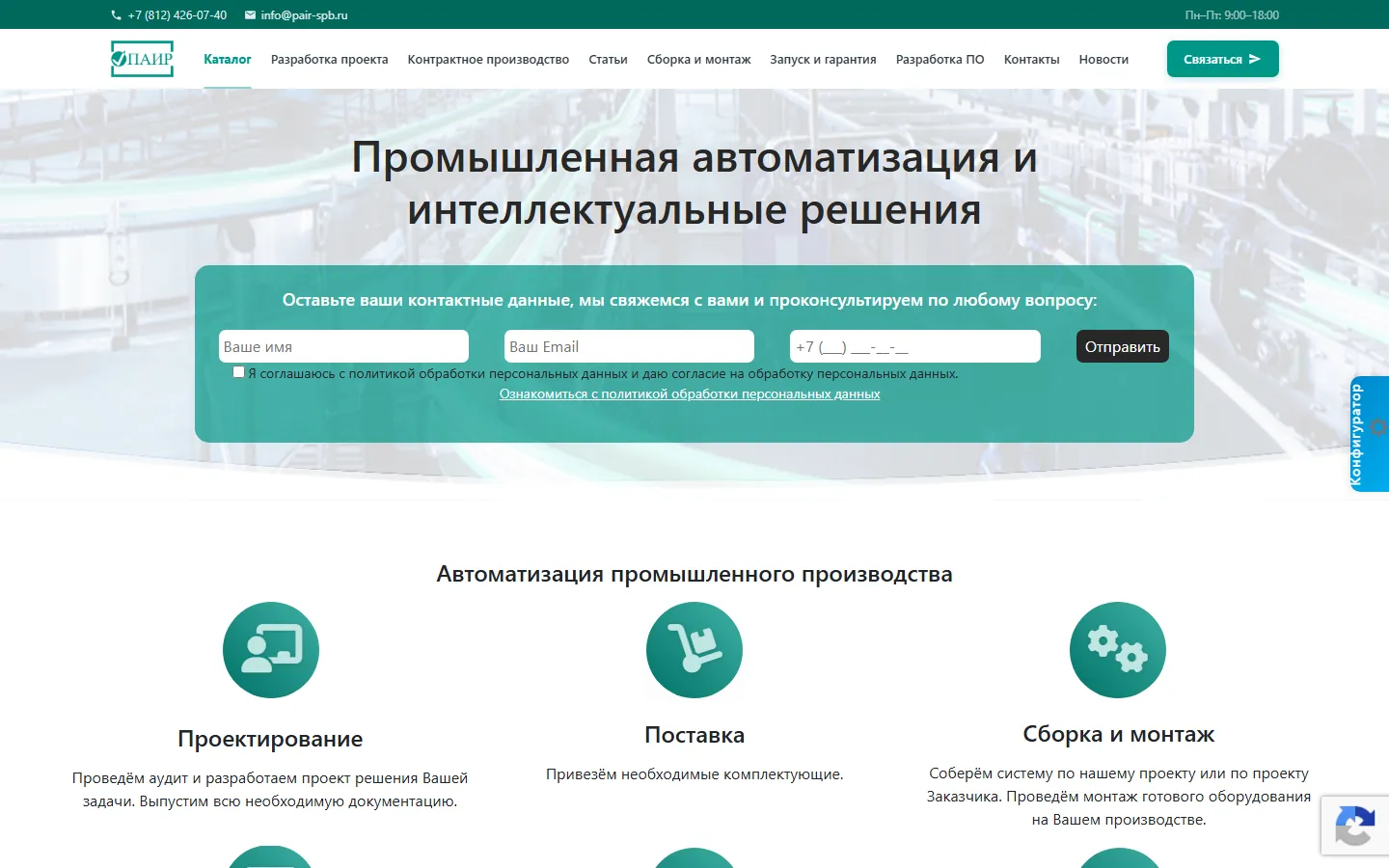Click the Проектирование heading
The width and height of the screenshot is (1389, 868).
[270, 739]
